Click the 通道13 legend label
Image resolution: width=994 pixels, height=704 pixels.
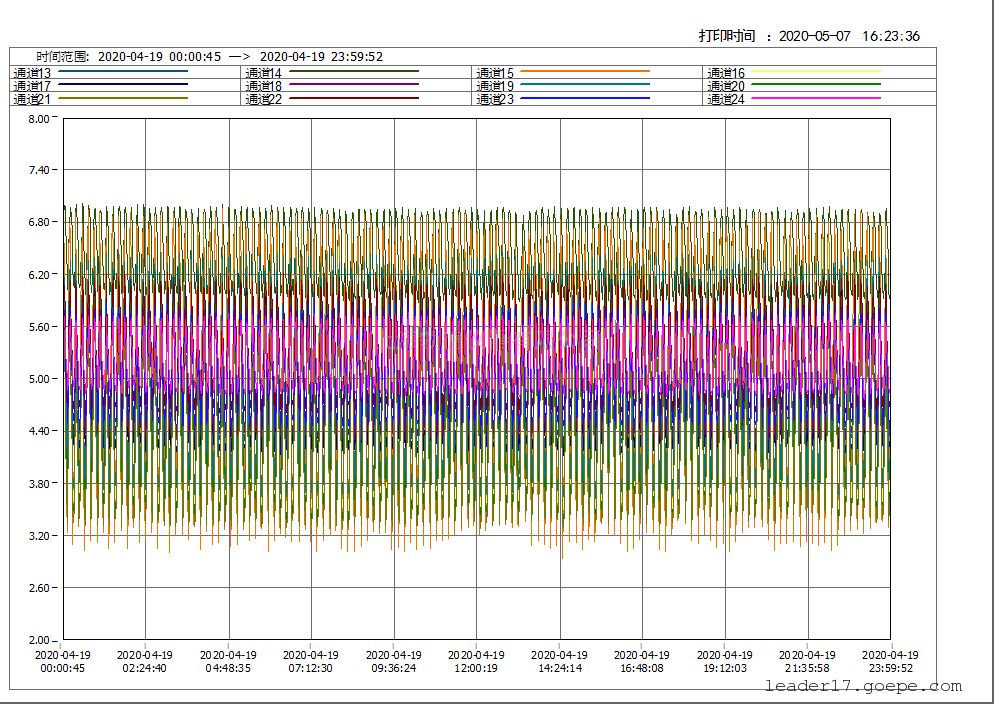coord(32,73)
